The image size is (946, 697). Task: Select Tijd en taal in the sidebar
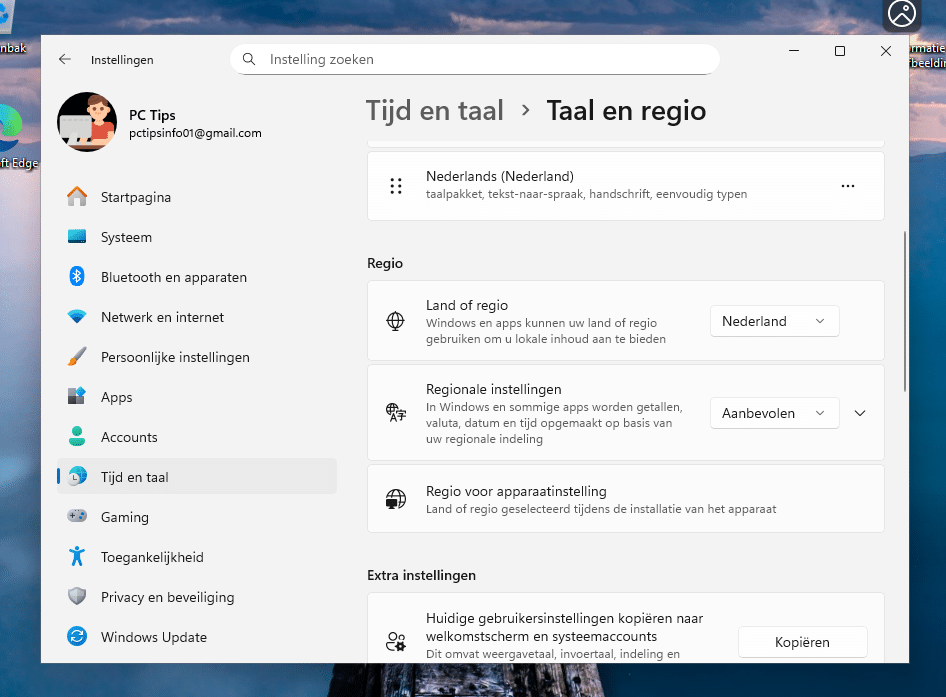(135, 477)
